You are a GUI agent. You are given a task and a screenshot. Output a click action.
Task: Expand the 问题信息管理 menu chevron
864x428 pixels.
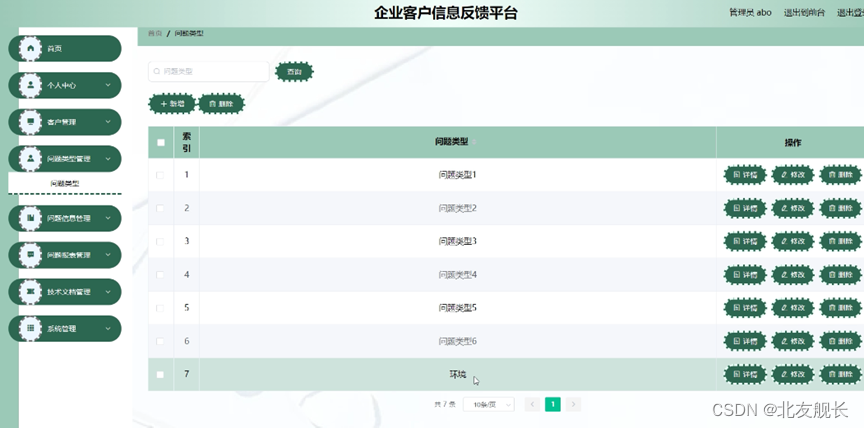[108, 218]
